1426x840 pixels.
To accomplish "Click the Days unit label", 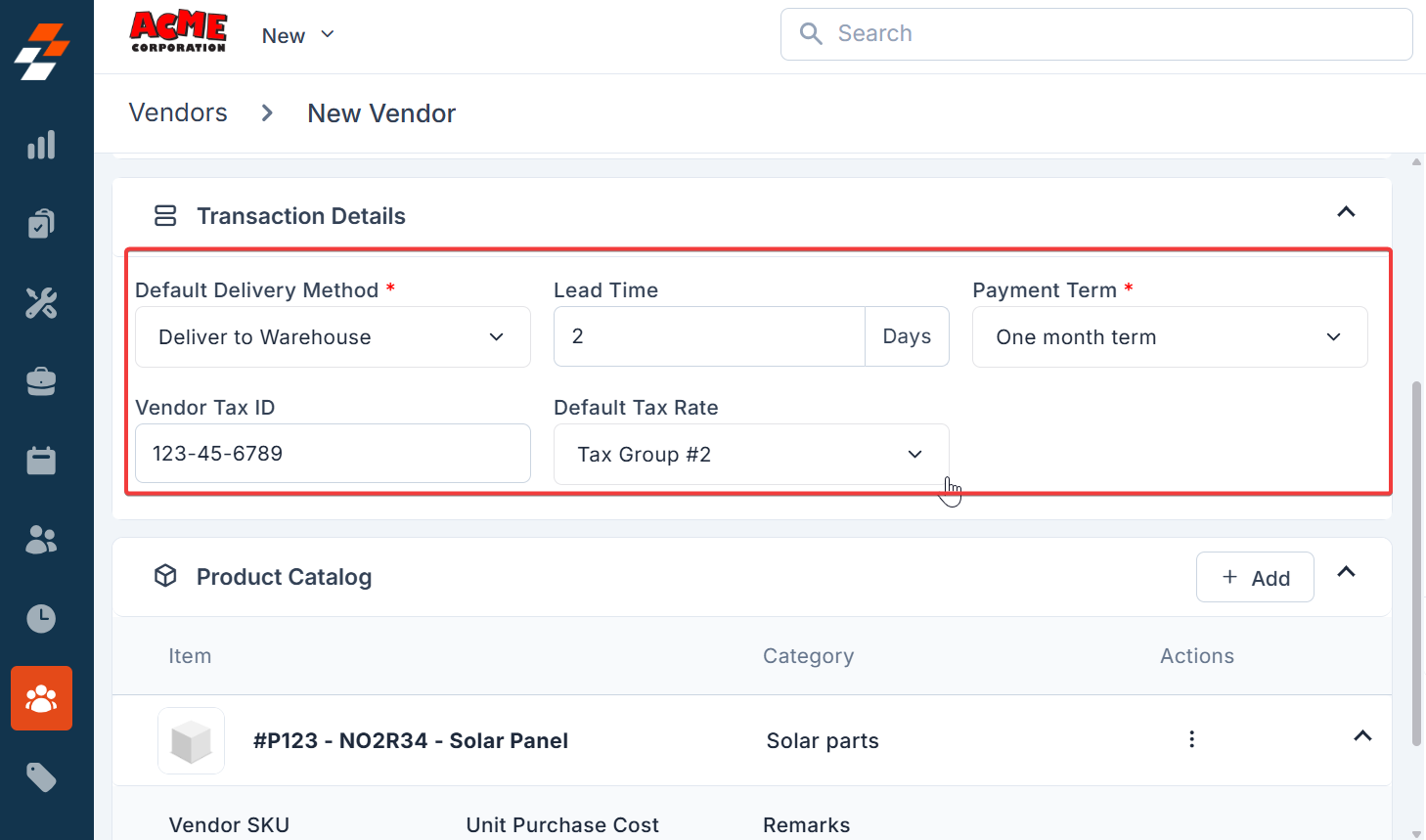I will (907, 336).
